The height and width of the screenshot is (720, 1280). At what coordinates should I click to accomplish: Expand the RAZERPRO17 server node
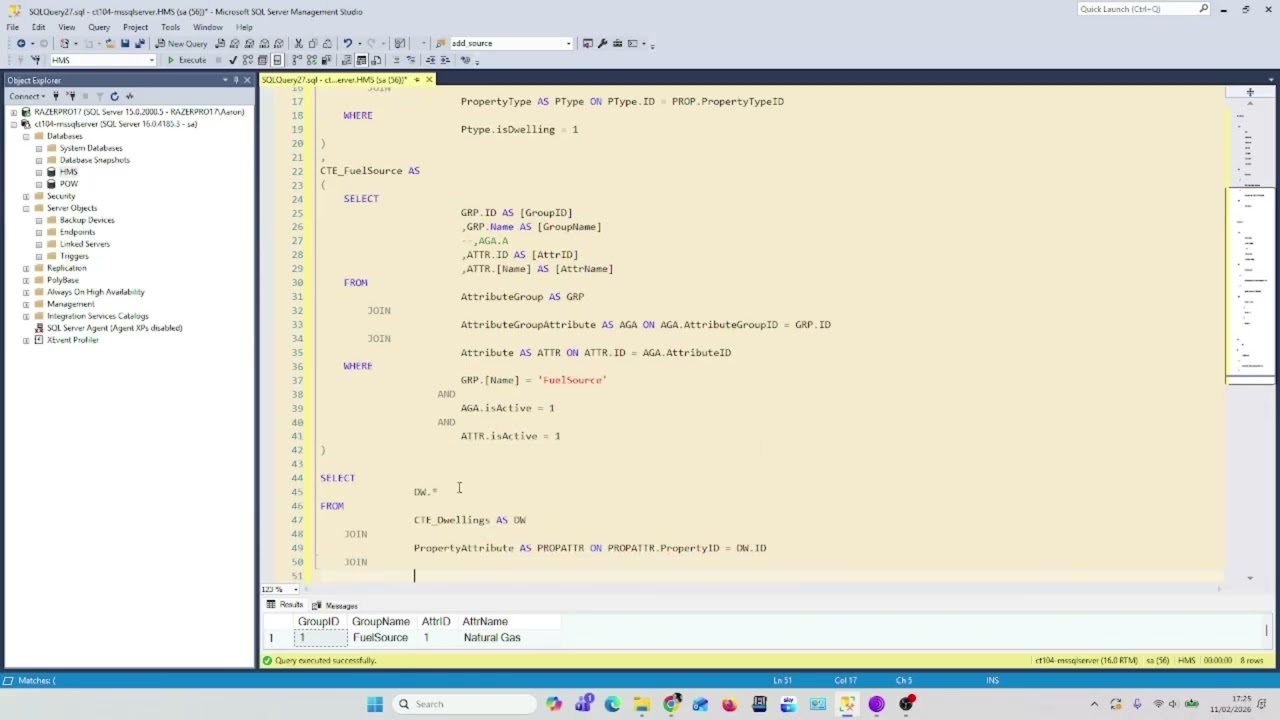pos(14,112)
